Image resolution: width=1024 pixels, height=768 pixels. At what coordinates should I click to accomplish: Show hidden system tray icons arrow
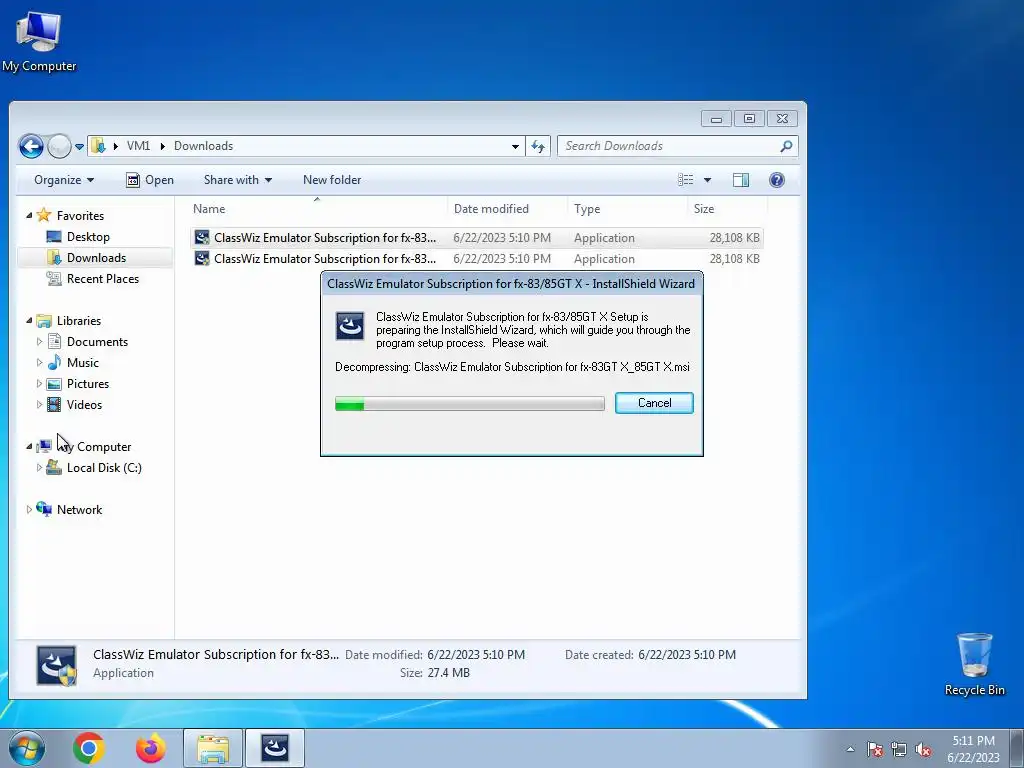coord(850,750)
